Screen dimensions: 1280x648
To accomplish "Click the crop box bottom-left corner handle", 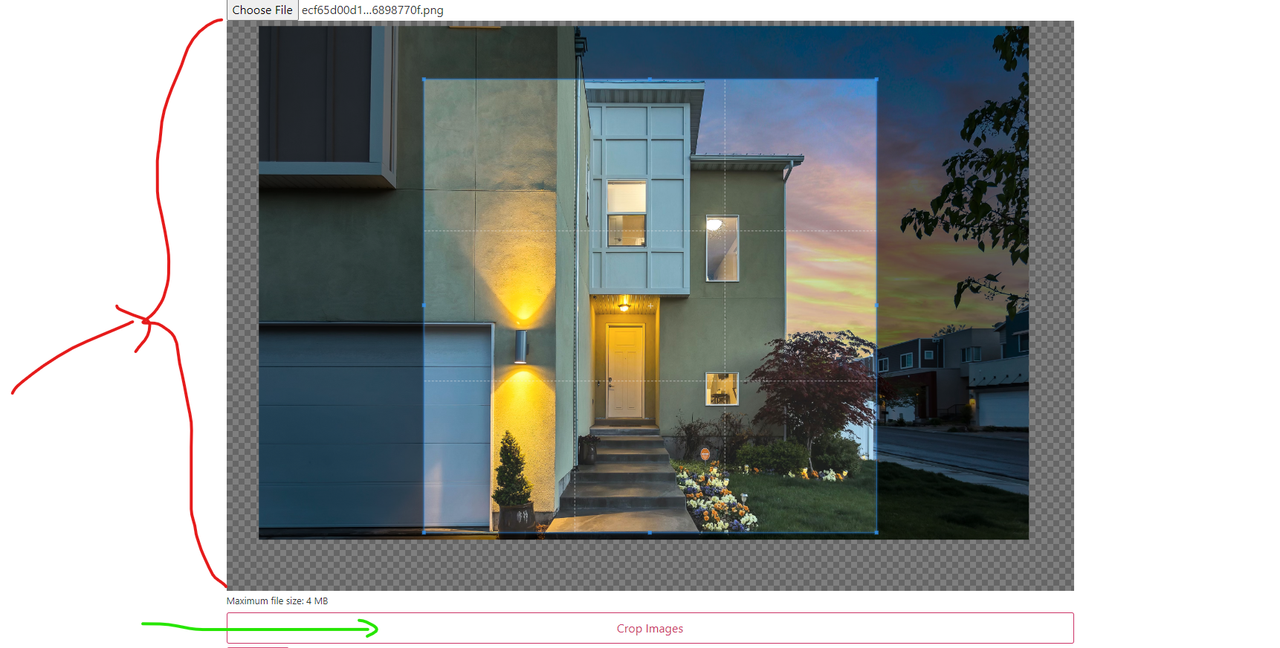I will [x=424, y=532].
